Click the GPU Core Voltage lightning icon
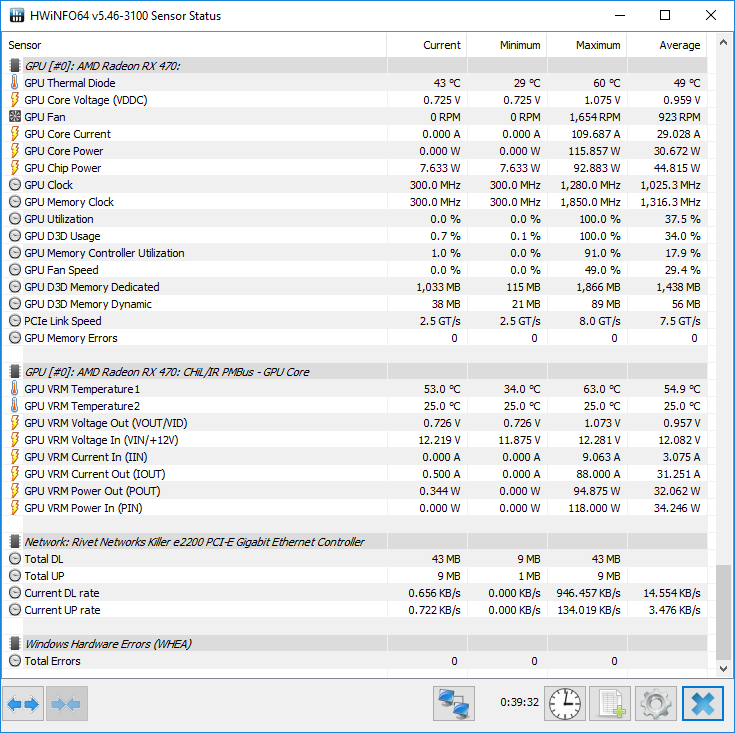This screenshot has height=733, width=735. click(x=15, y=99)
